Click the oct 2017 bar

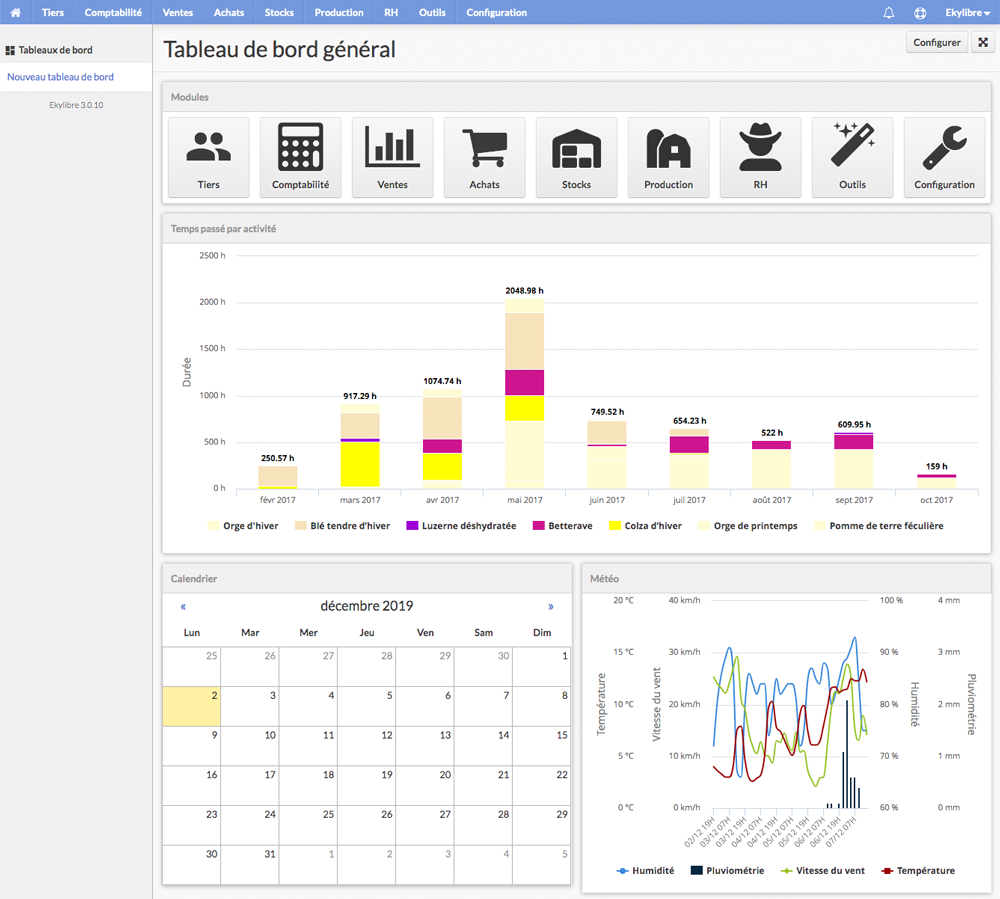pyautogui.click(x=936, y=481)
